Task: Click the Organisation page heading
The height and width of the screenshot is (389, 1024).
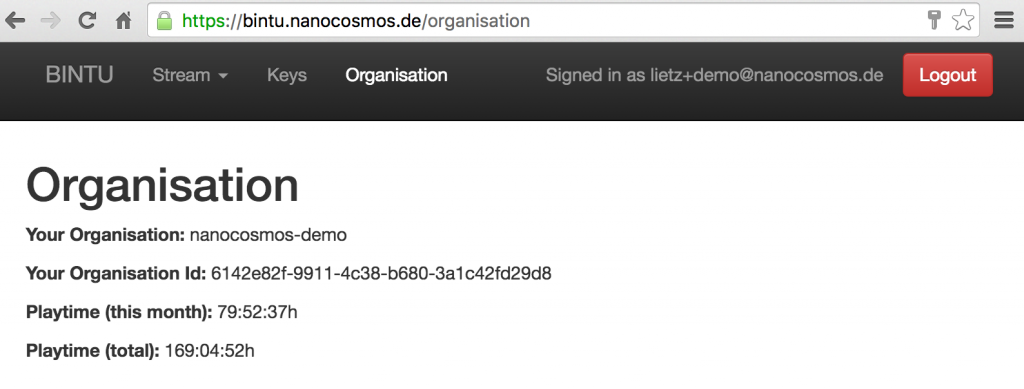Action: point(162,185)
